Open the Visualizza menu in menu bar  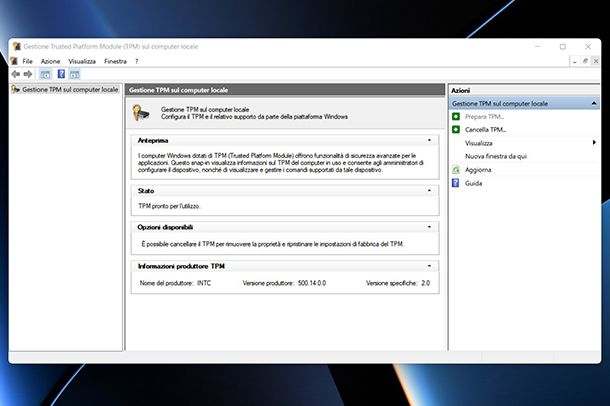tap(82, 61)
